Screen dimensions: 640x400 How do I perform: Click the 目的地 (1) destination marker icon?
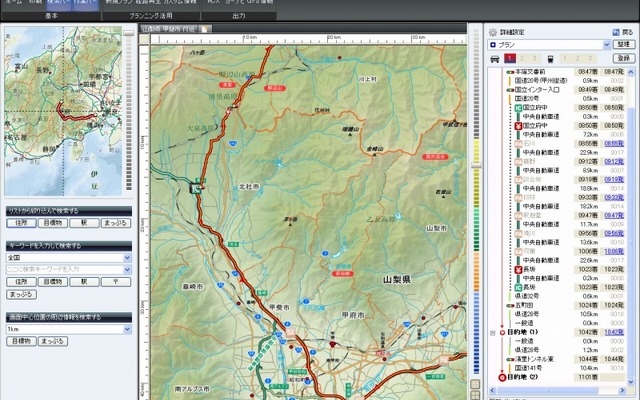502,333
